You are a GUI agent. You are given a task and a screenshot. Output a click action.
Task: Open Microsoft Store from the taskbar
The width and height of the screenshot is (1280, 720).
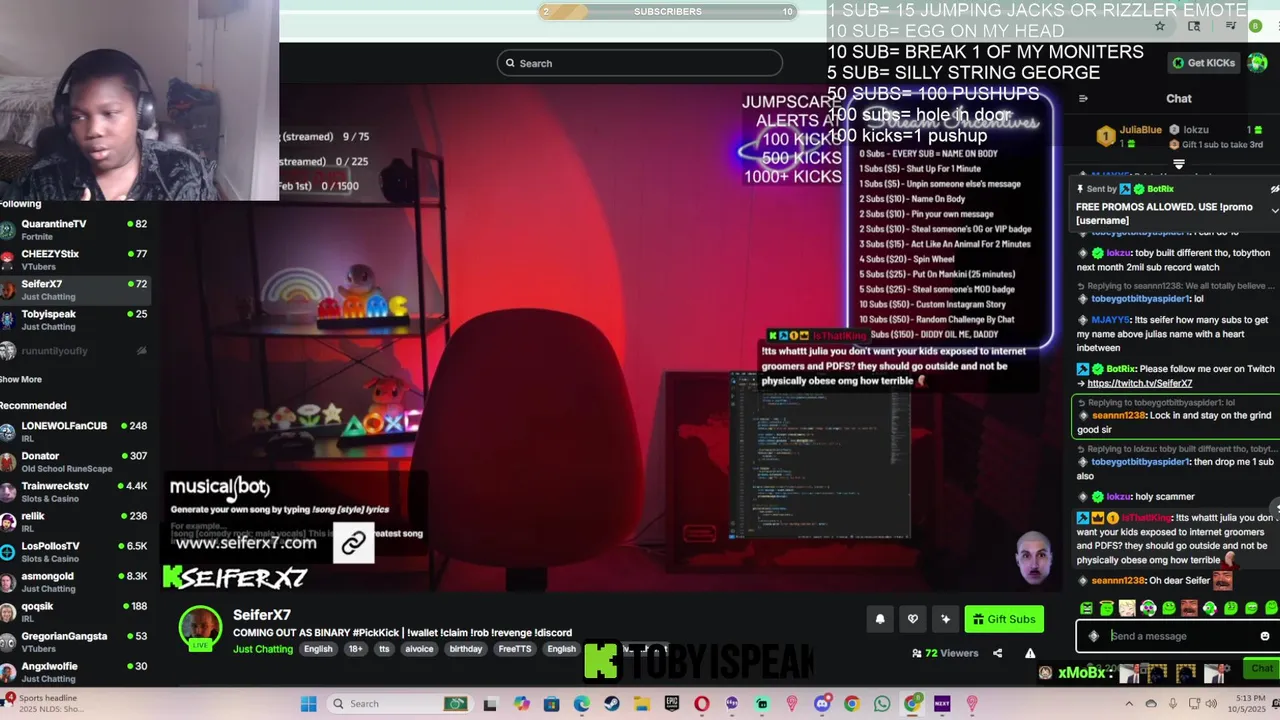pyautogui.click(x=551, y=704)
